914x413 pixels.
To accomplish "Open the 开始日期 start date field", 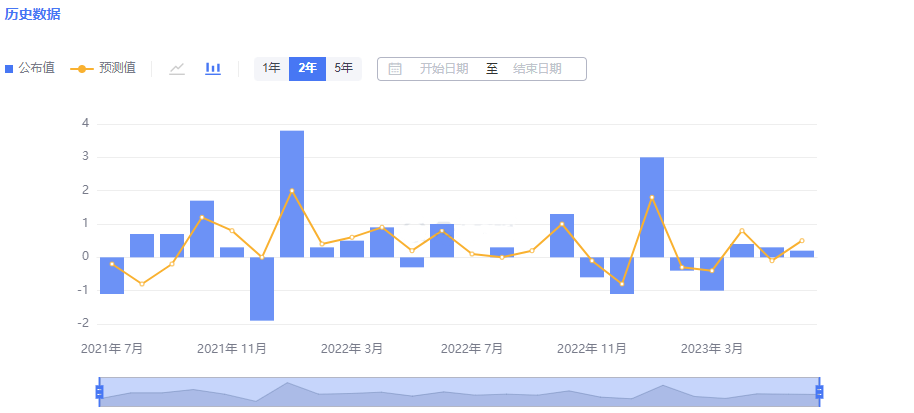I will [444, 69].
